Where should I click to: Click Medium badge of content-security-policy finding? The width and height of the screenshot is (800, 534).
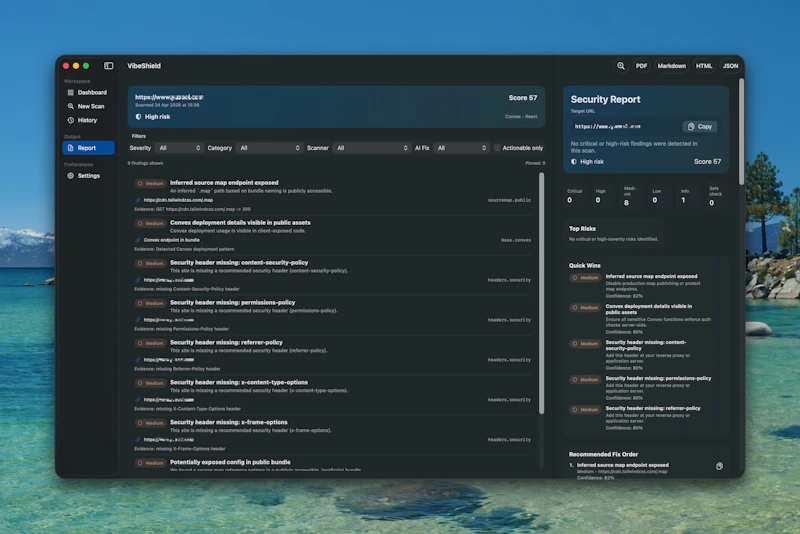point(151,263)
